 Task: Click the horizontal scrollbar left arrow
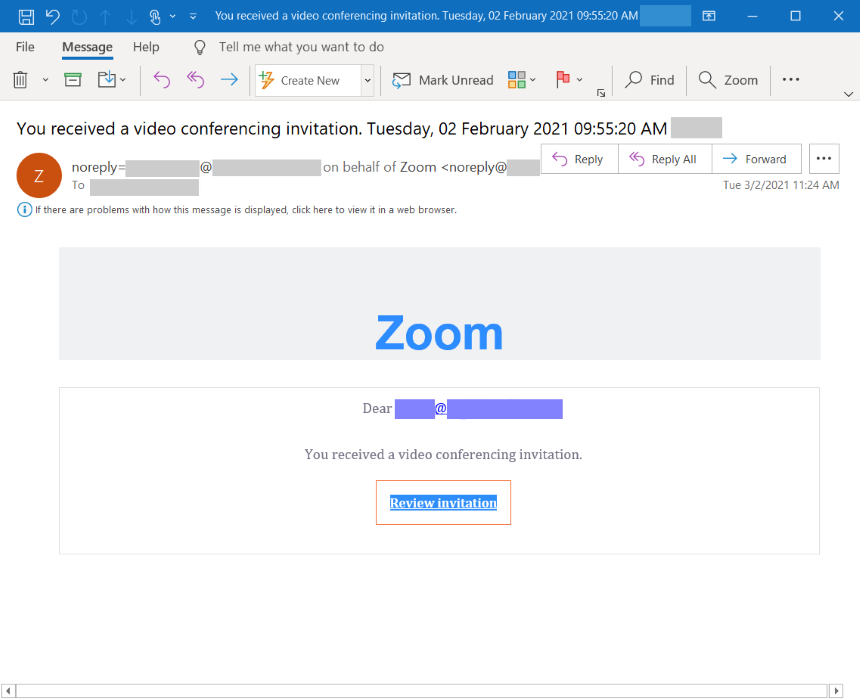point(8,691)
